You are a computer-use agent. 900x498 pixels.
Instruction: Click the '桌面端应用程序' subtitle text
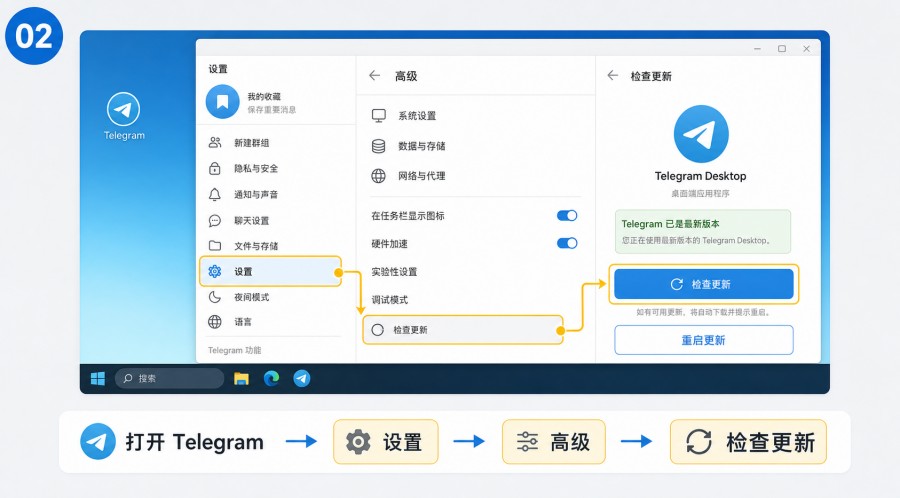[x=701, y=194]
